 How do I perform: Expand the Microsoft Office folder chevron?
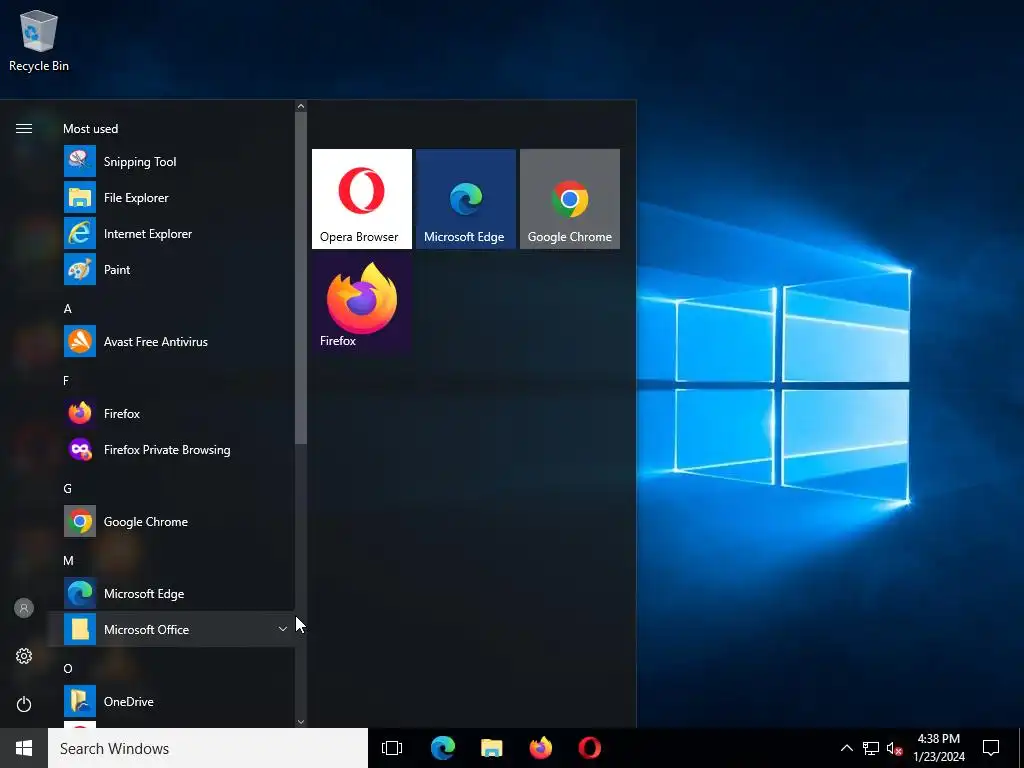[x=283, y=629]
